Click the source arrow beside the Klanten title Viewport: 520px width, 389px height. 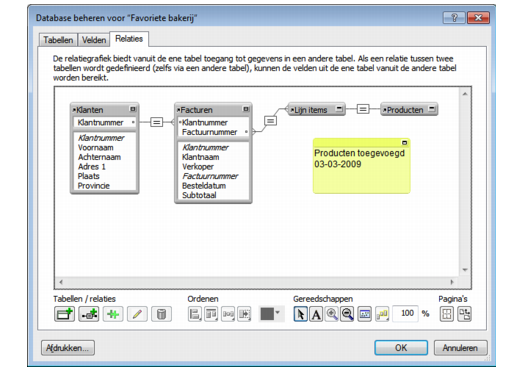(74, 110)
